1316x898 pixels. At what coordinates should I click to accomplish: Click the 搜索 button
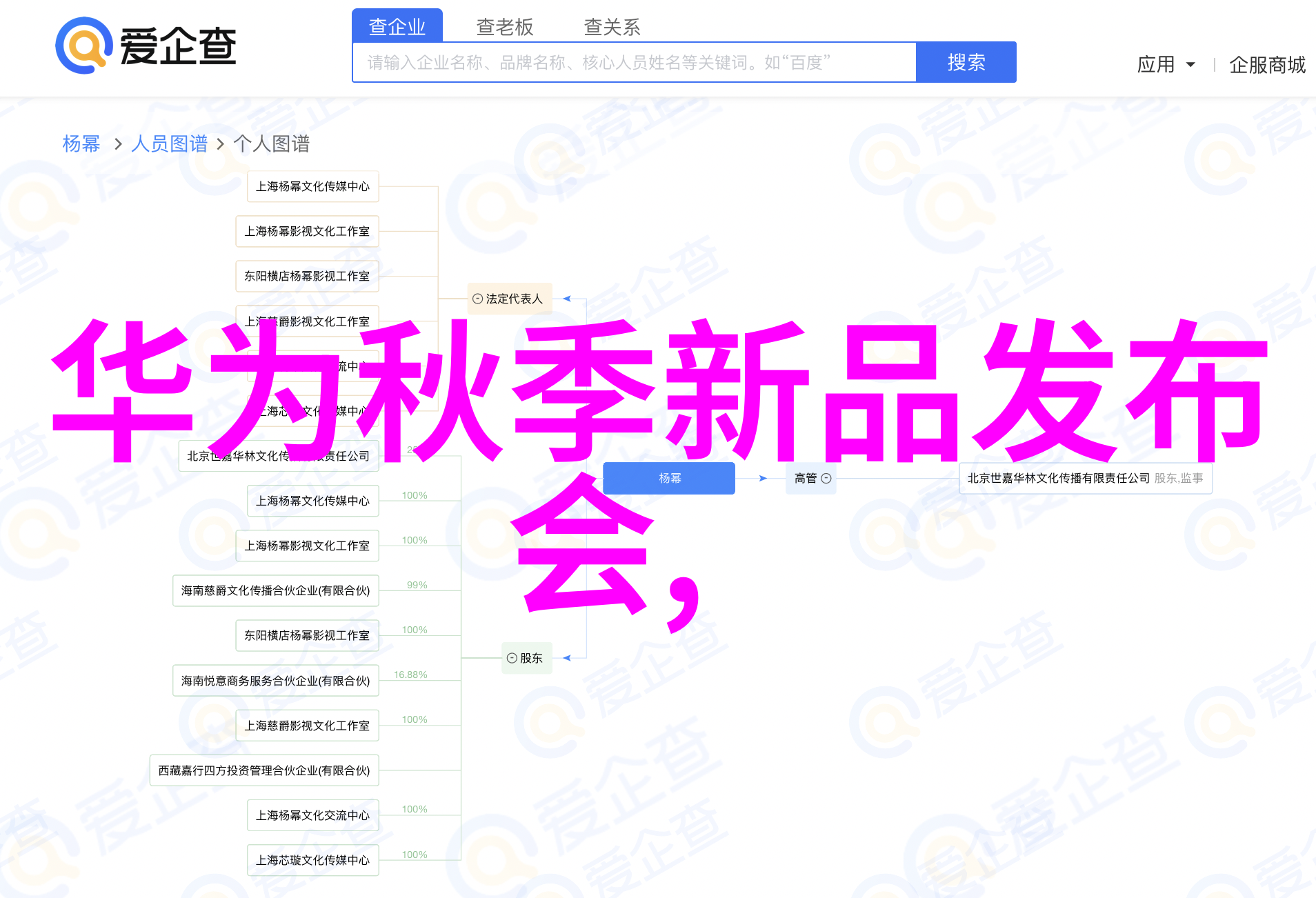(x=966, y=62)
